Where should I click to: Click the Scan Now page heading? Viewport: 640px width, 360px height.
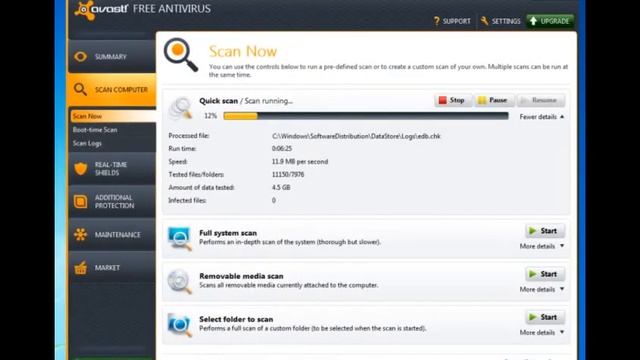tap(243, 51)
